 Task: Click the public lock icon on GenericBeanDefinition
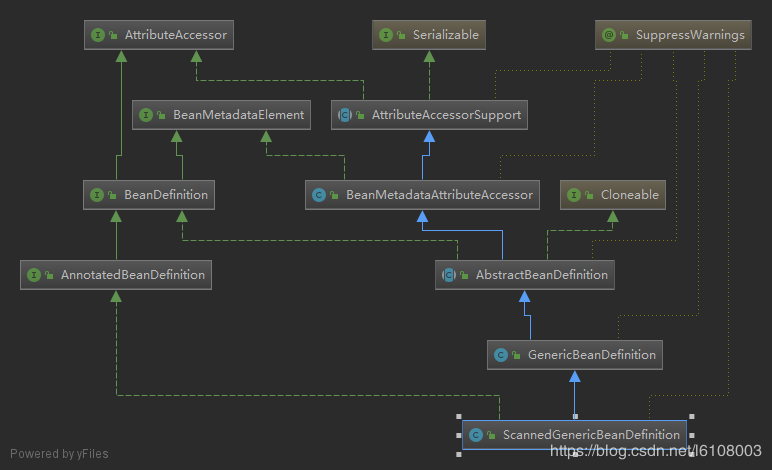pos(516,355)
